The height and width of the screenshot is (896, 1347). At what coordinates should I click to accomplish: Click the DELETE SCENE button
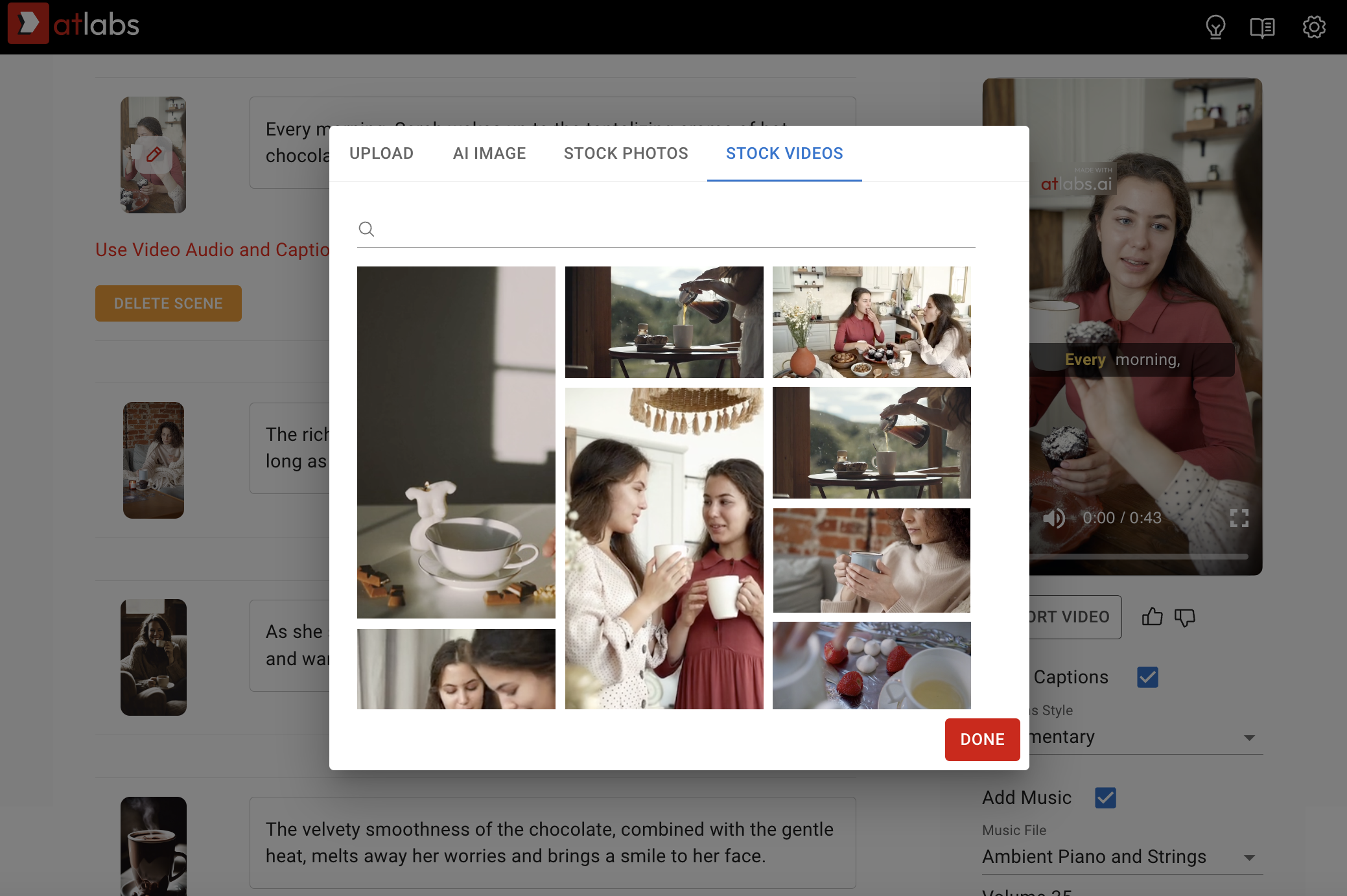pyautogui.click(x=168, y=303)
